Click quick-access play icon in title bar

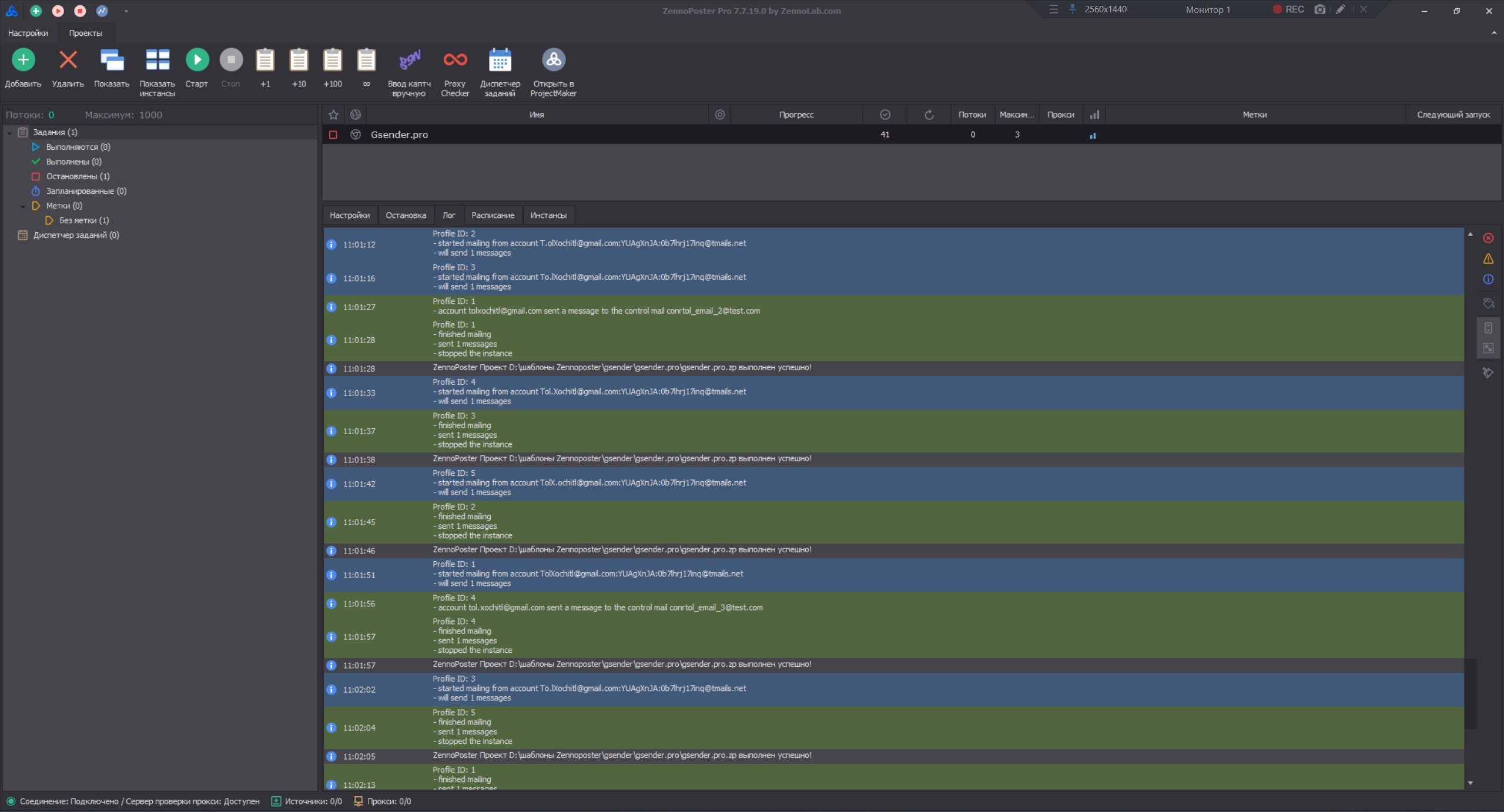tap(58, 11)
